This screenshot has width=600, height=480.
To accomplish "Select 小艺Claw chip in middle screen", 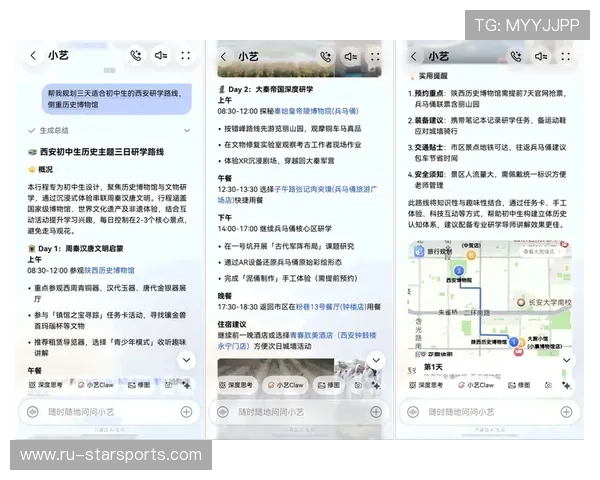I will 286,385.
